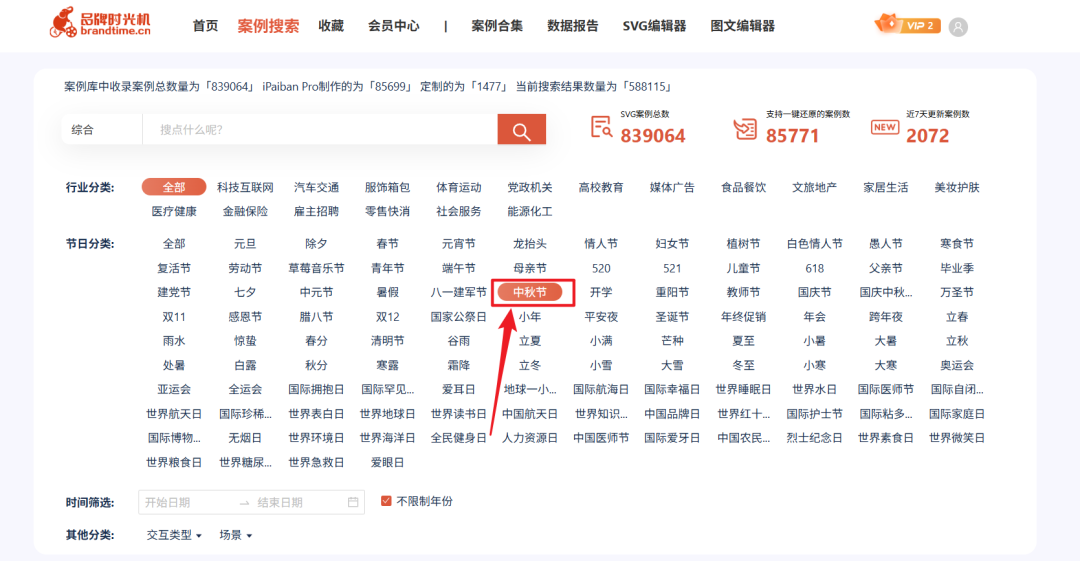Filter by 食品餐饮 industry
1080x561 pixels.
[x=743, y=187]
